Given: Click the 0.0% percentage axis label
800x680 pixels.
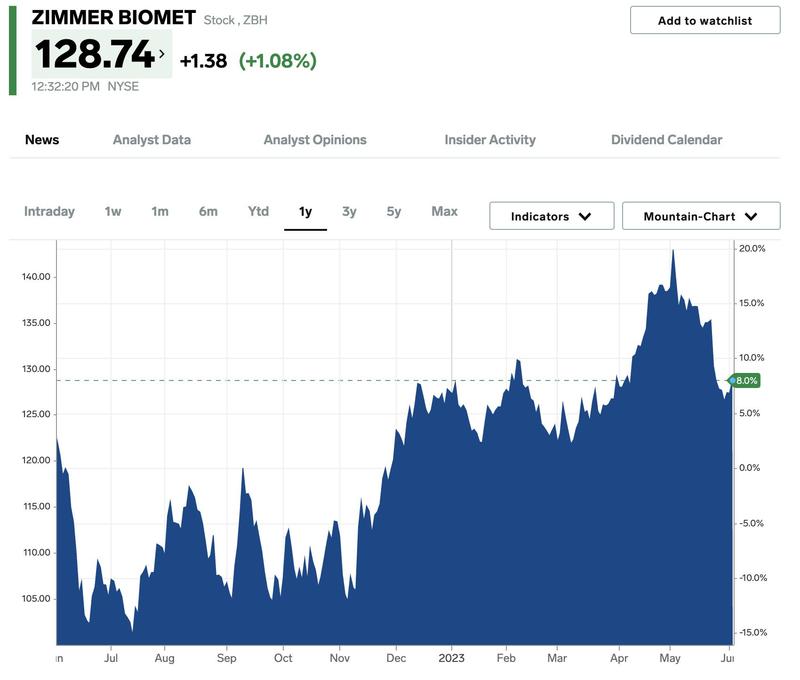Looking at the screenshot, I should (749, 468).
